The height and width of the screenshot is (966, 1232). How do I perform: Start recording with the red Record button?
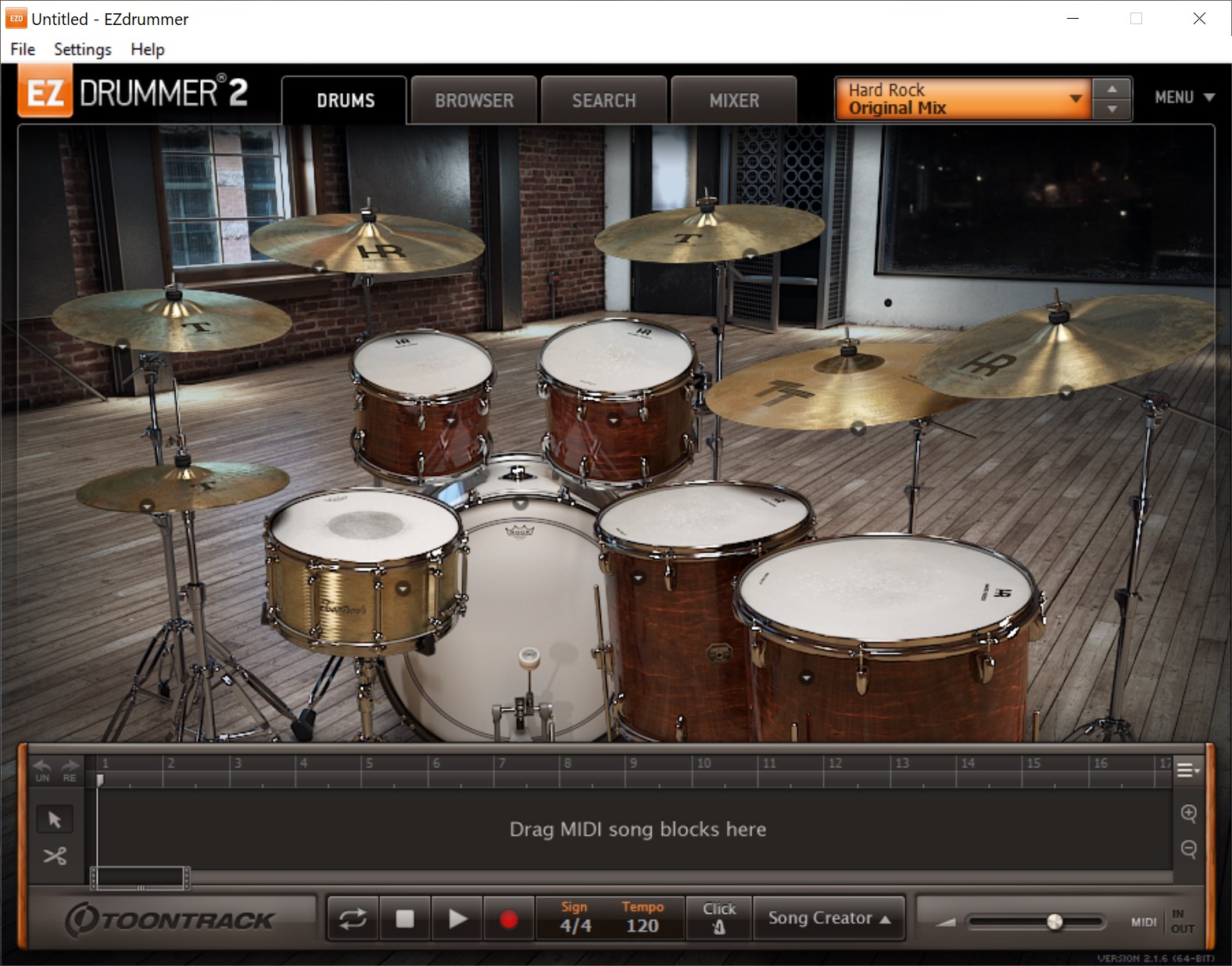coord(508,919)
